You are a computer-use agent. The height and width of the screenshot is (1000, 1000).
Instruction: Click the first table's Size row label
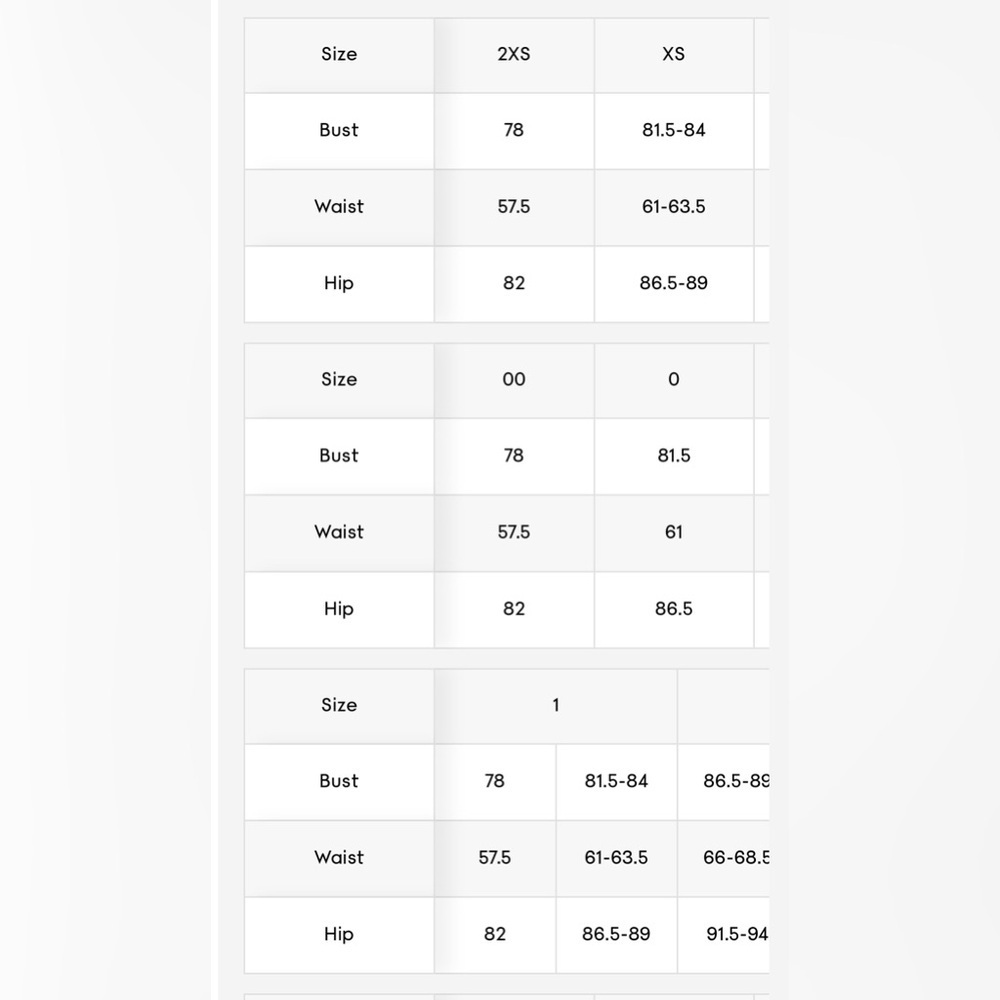(x=339, y=55)
